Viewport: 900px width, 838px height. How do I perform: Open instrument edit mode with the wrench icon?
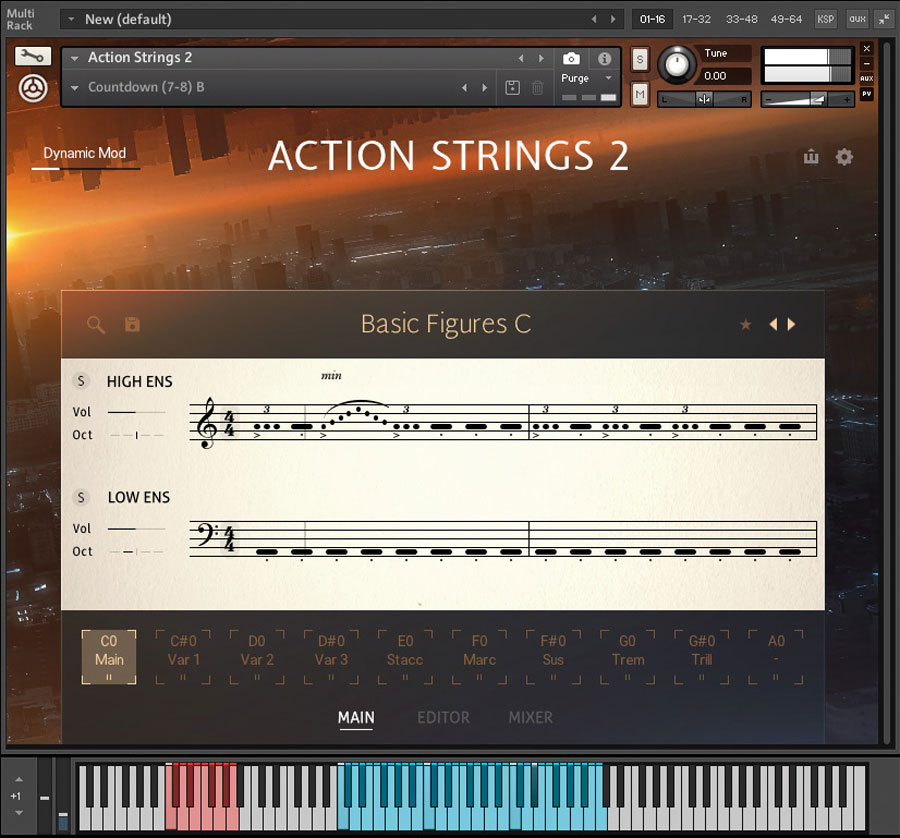pyautogui.click(x=33, y=57)
